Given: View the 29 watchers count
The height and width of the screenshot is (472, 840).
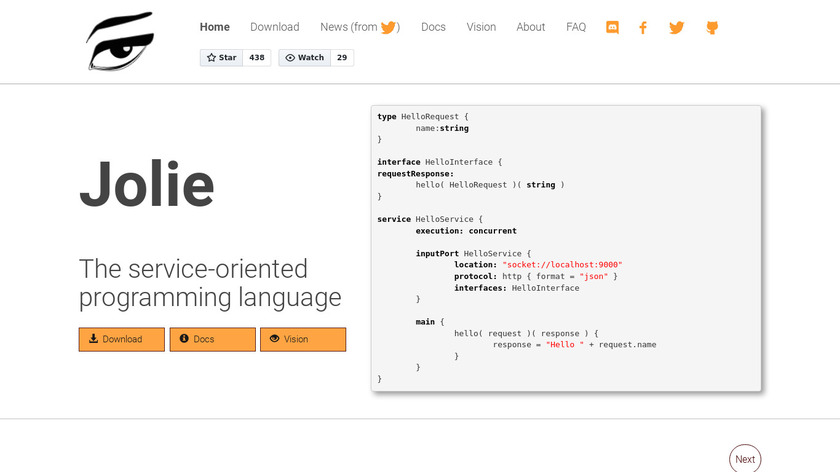Looking at the screenshot, I should pyautogui.click(x=341, y=58).
